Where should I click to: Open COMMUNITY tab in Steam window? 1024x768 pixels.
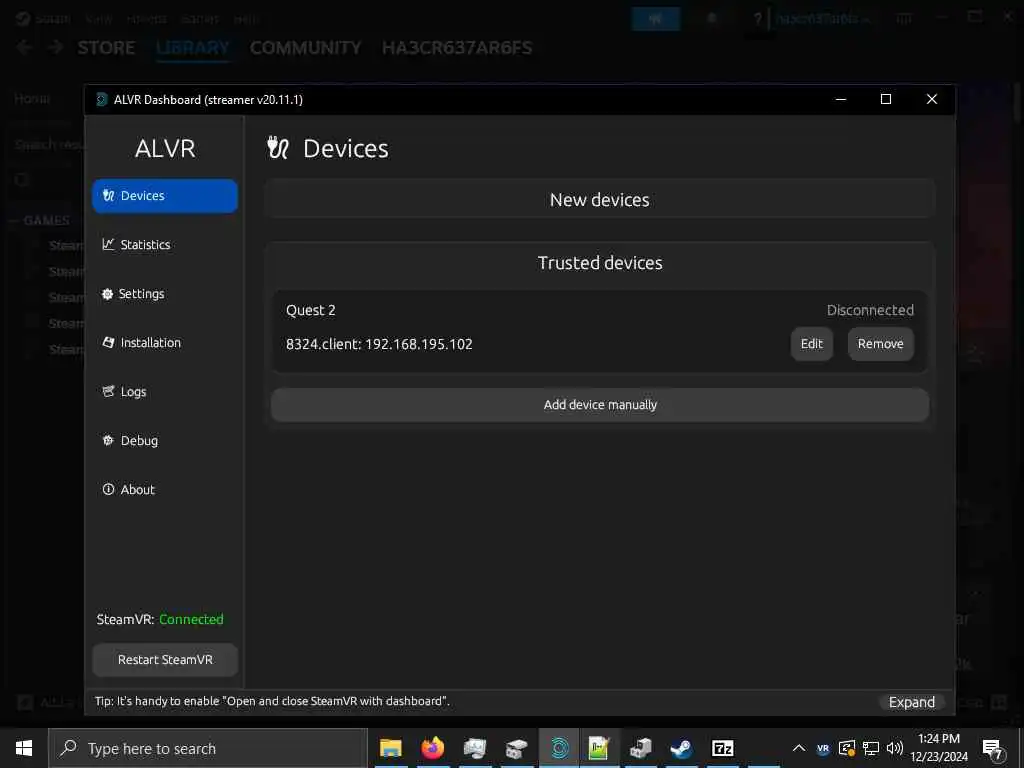tap(305, 48)
